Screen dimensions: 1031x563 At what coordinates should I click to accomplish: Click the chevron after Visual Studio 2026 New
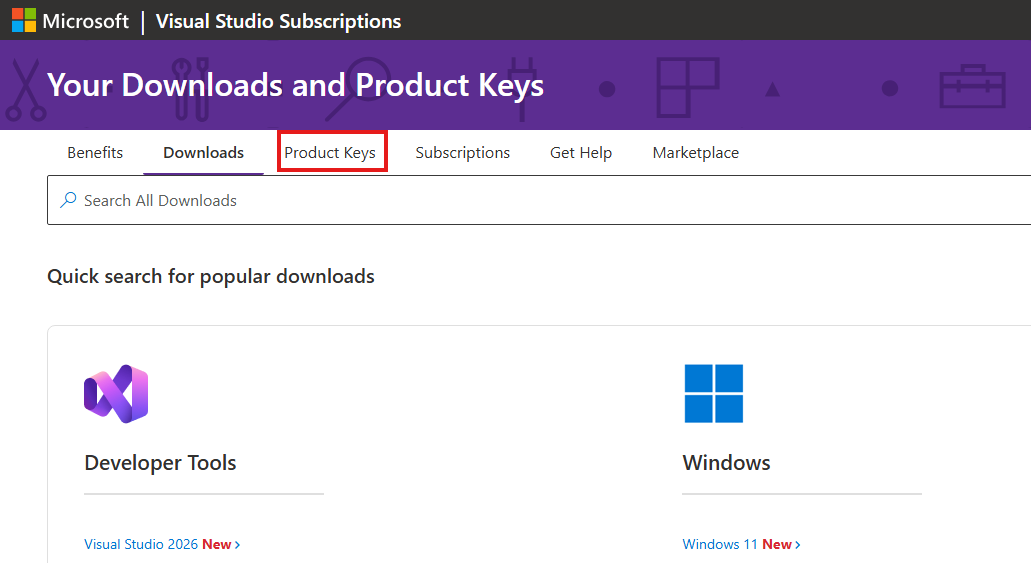(237, 545)
